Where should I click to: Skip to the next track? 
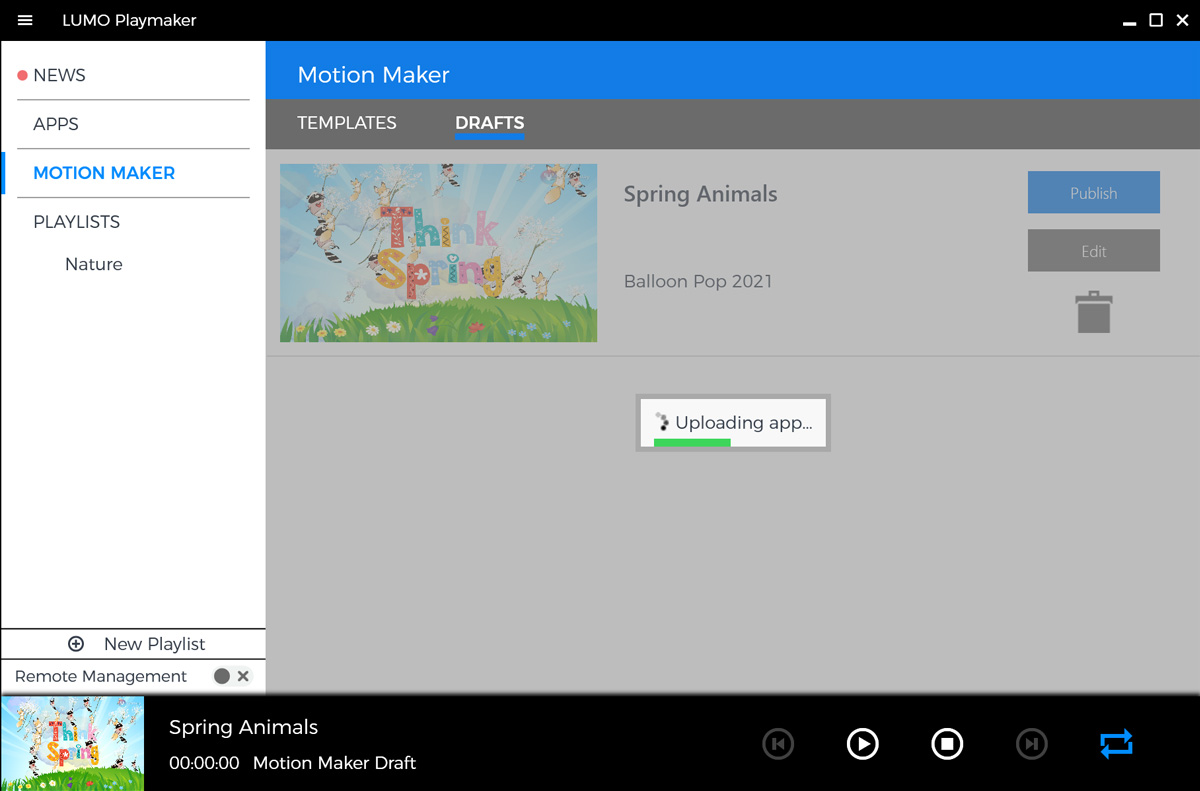pos(1032,744)
